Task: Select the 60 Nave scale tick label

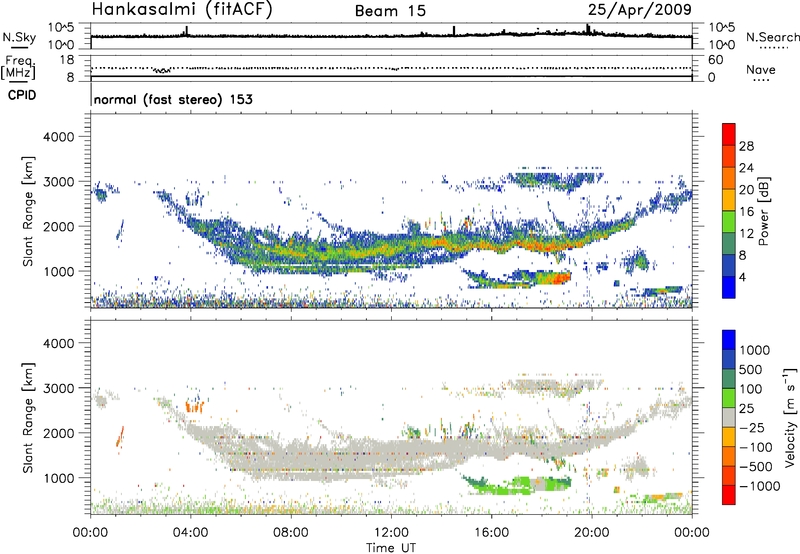Action: (x=715, y=60)
